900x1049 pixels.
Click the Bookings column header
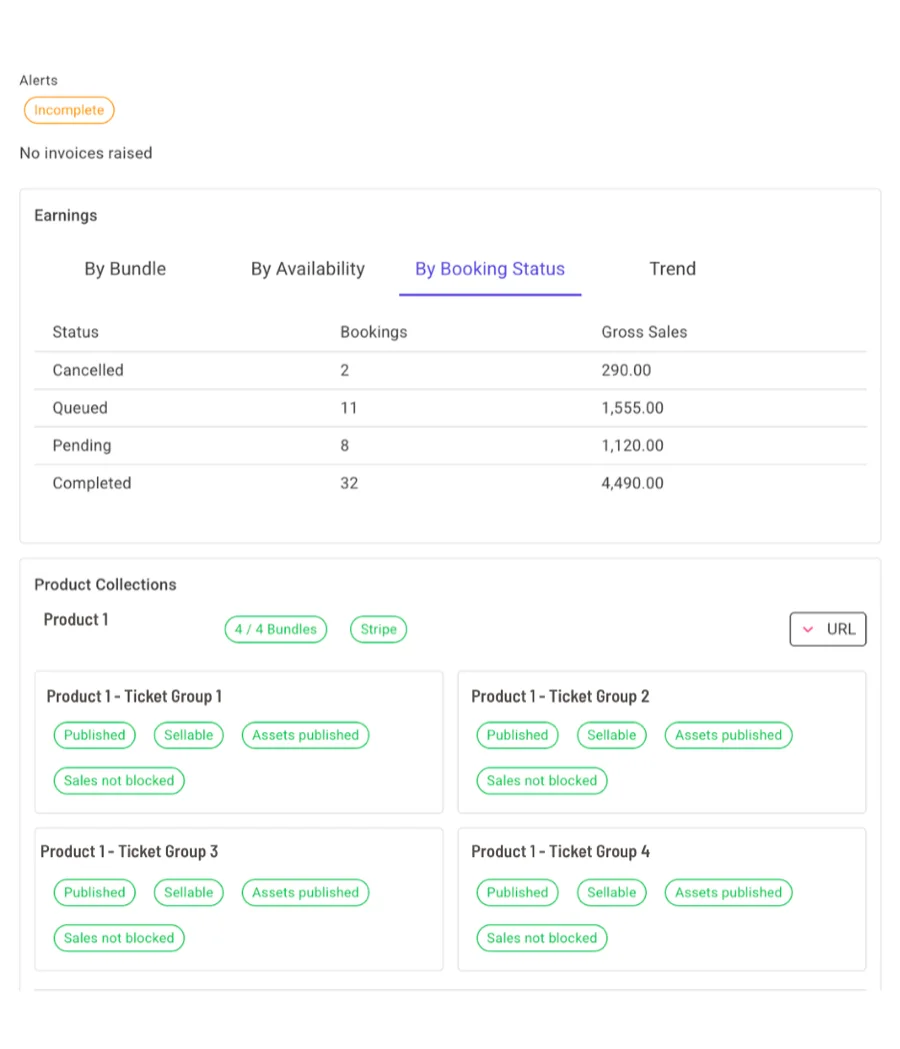pyautogui.click(x=374, y=332)
